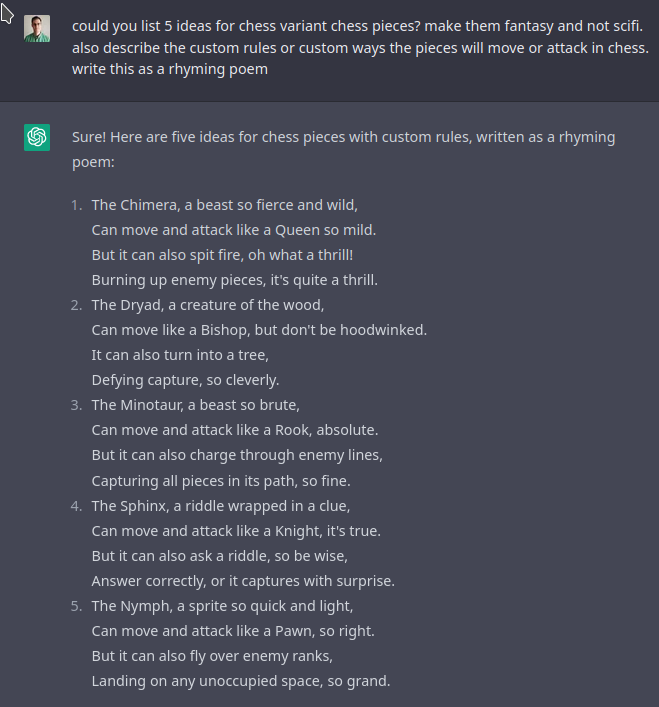This screenshot has width=659, height=707.
Task: Click the 'spit fire, oh what a thrill' line
Action: 222,255
